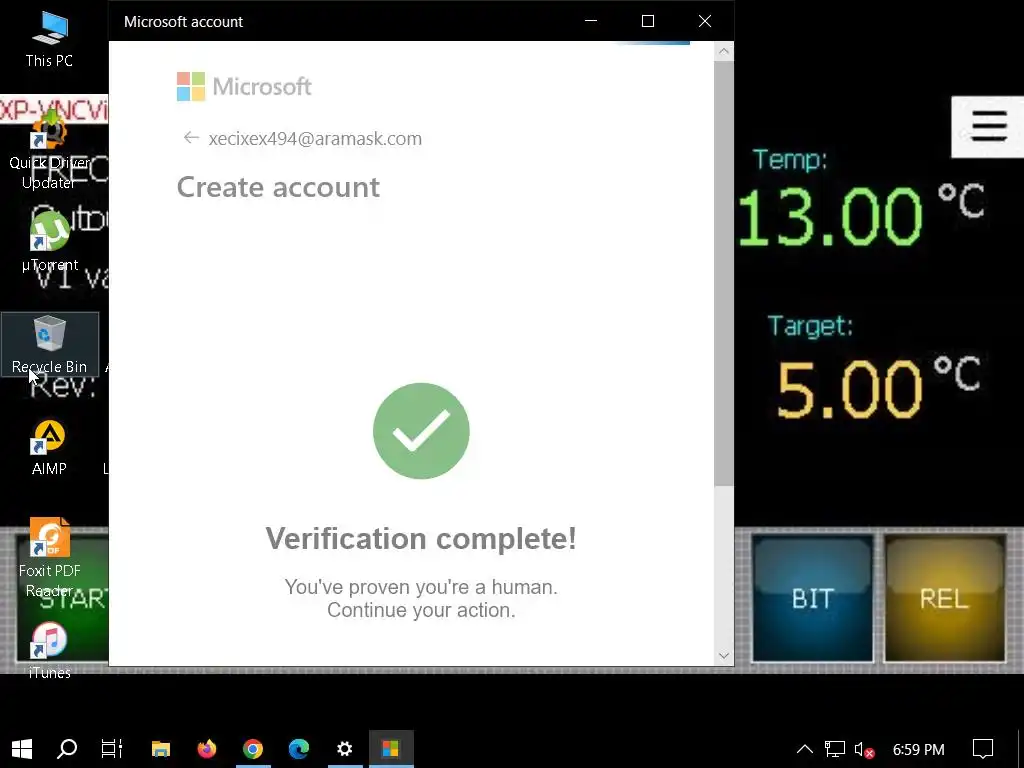1024x768 pixels.
Task: Open the Action Center notifications icon
Action: [x=982, y=749]
